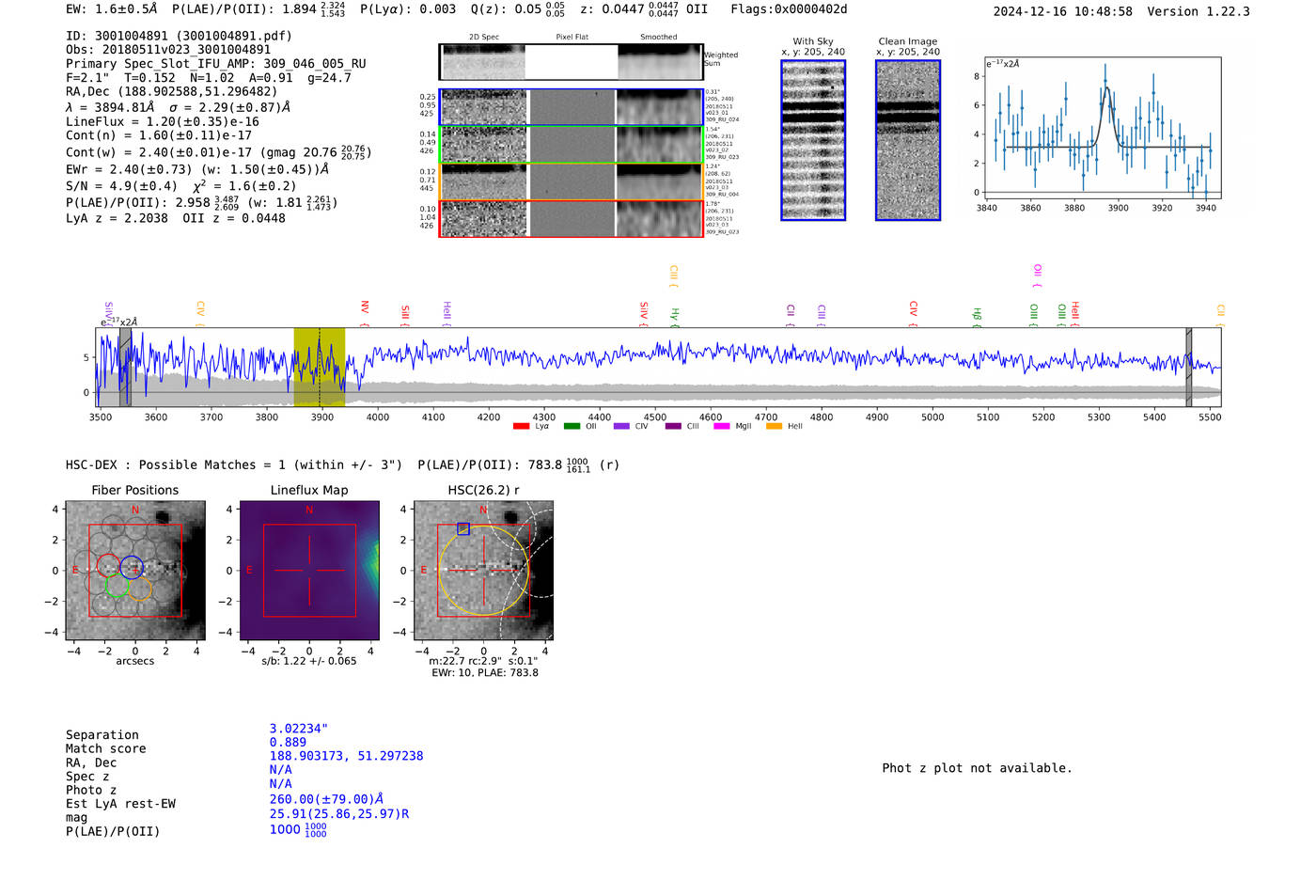The image size is (1316, 896).
Task: Select the green-bordered 2D spectrum row
Action: 572,145
